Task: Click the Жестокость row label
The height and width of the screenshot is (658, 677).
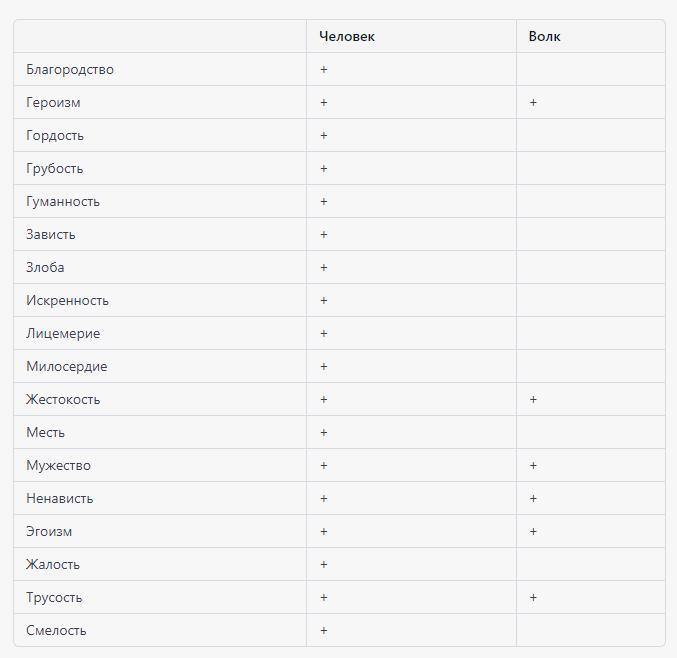Action: click(x=63, y=400)
